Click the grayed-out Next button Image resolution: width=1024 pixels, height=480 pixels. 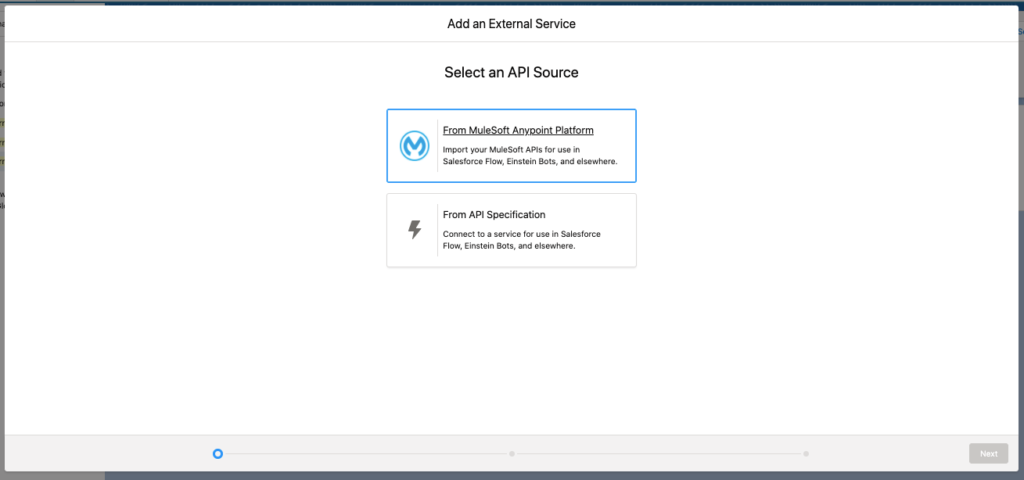pos(988,453)
